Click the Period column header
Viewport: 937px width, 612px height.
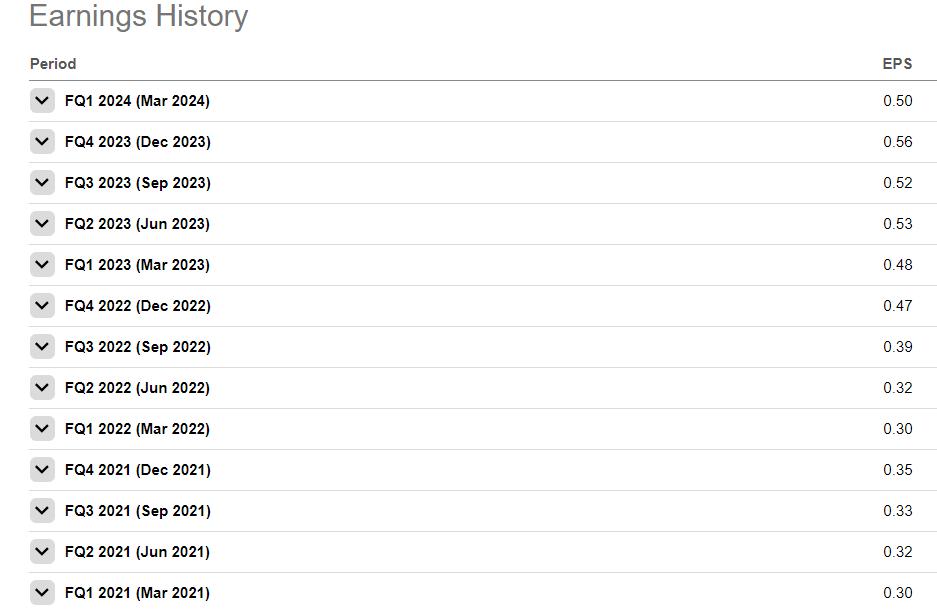(53, 64)
